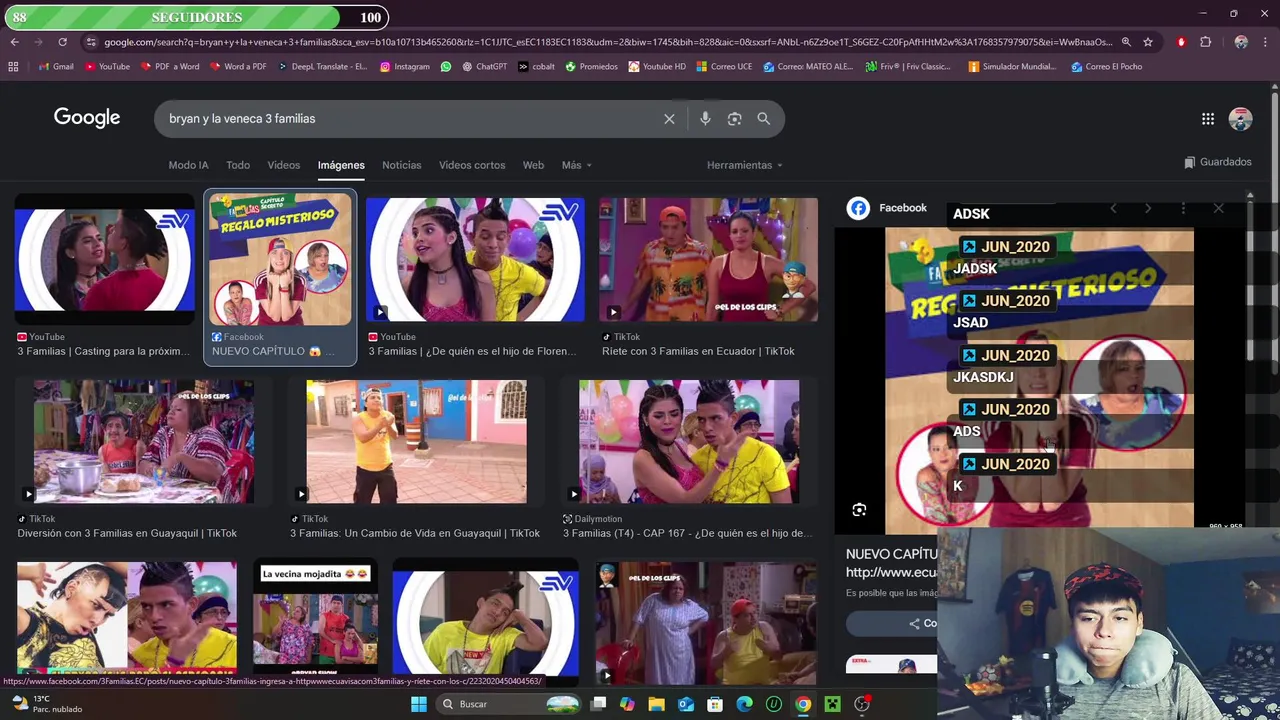Viewport: 1280px width, 720px height.
Task: Open the YouTube bookmark
Action: (107, 67)
